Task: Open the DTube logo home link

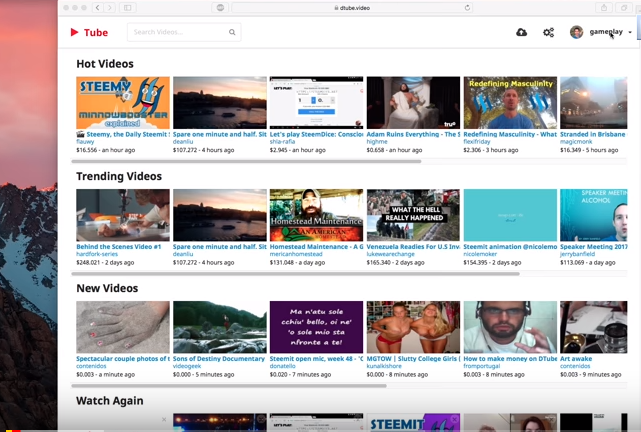Action: (89, 32)
